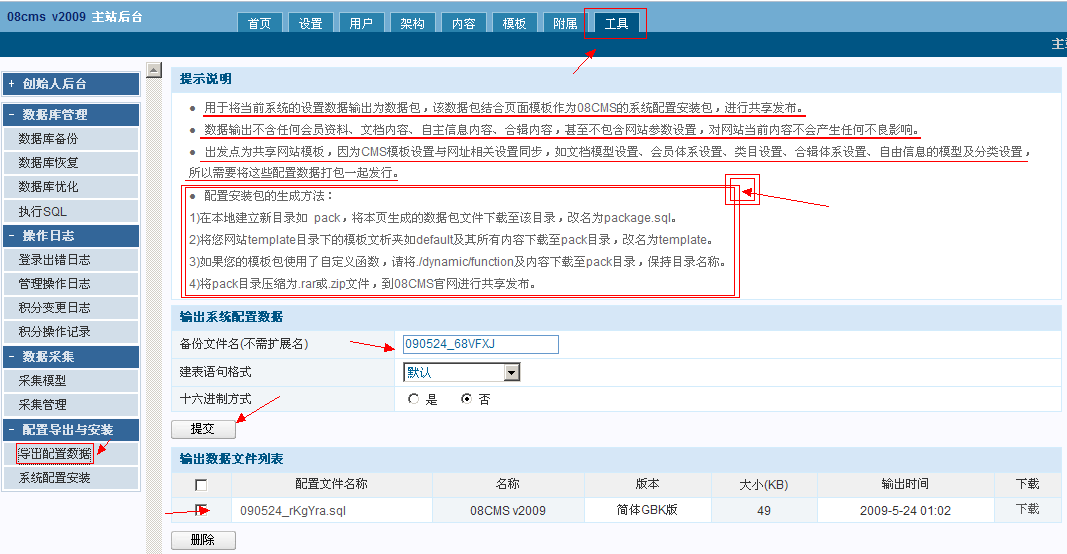Open 采集管理 in the sidebar
Screen dimensions: 1067x554
71,404
